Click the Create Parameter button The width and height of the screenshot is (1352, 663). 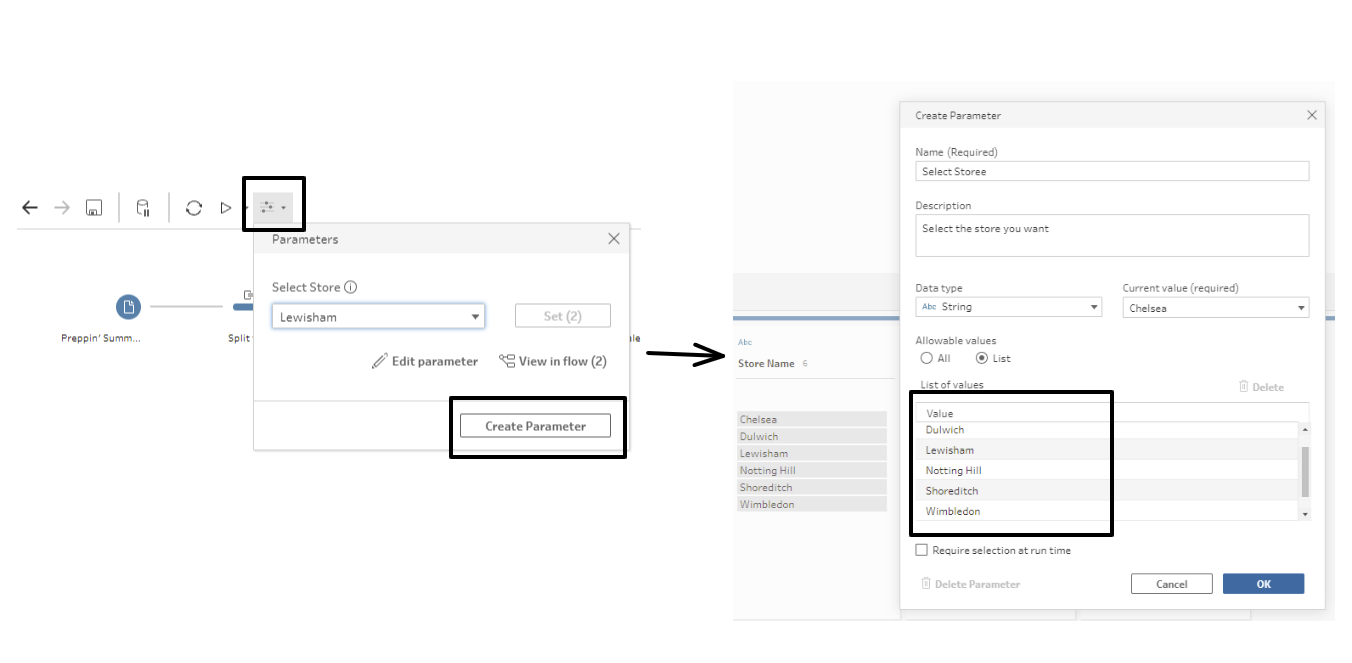pyautogui.click(x=535, y=426)
